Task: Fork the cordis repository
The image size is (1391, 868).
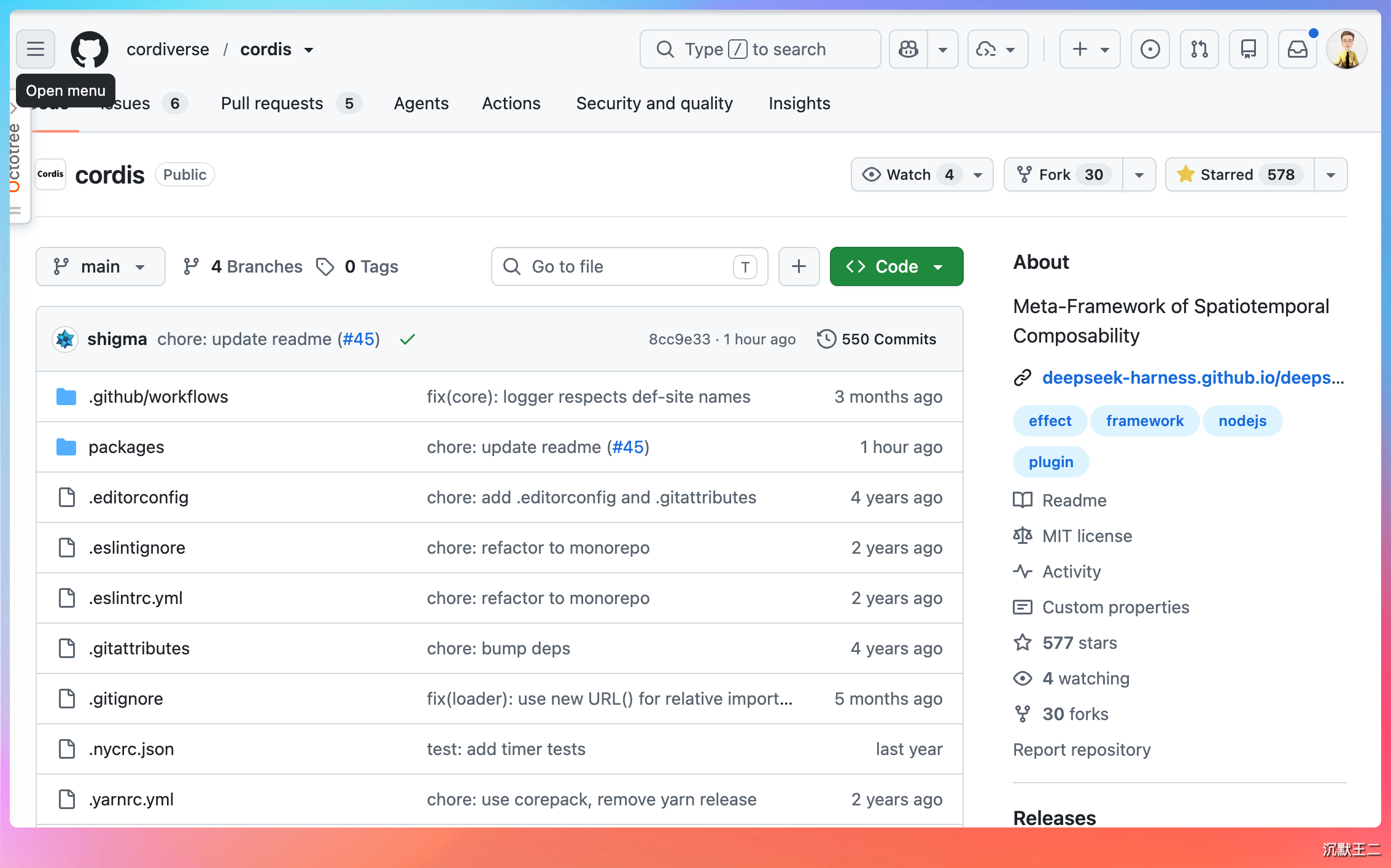Action: [x=1064, y=174]
